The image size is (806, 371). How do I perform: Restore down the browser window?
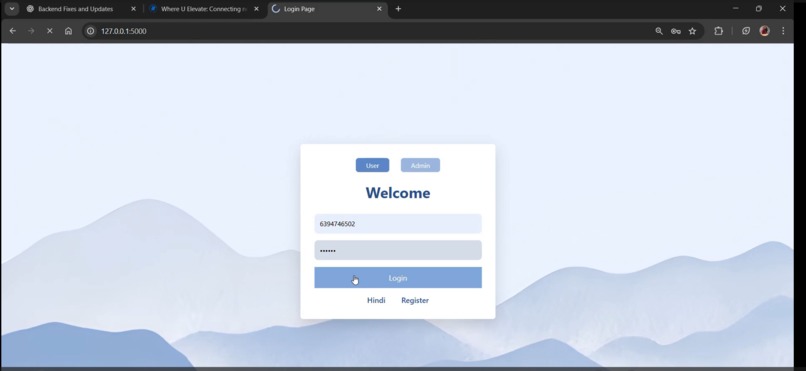(x=759, y=9)
